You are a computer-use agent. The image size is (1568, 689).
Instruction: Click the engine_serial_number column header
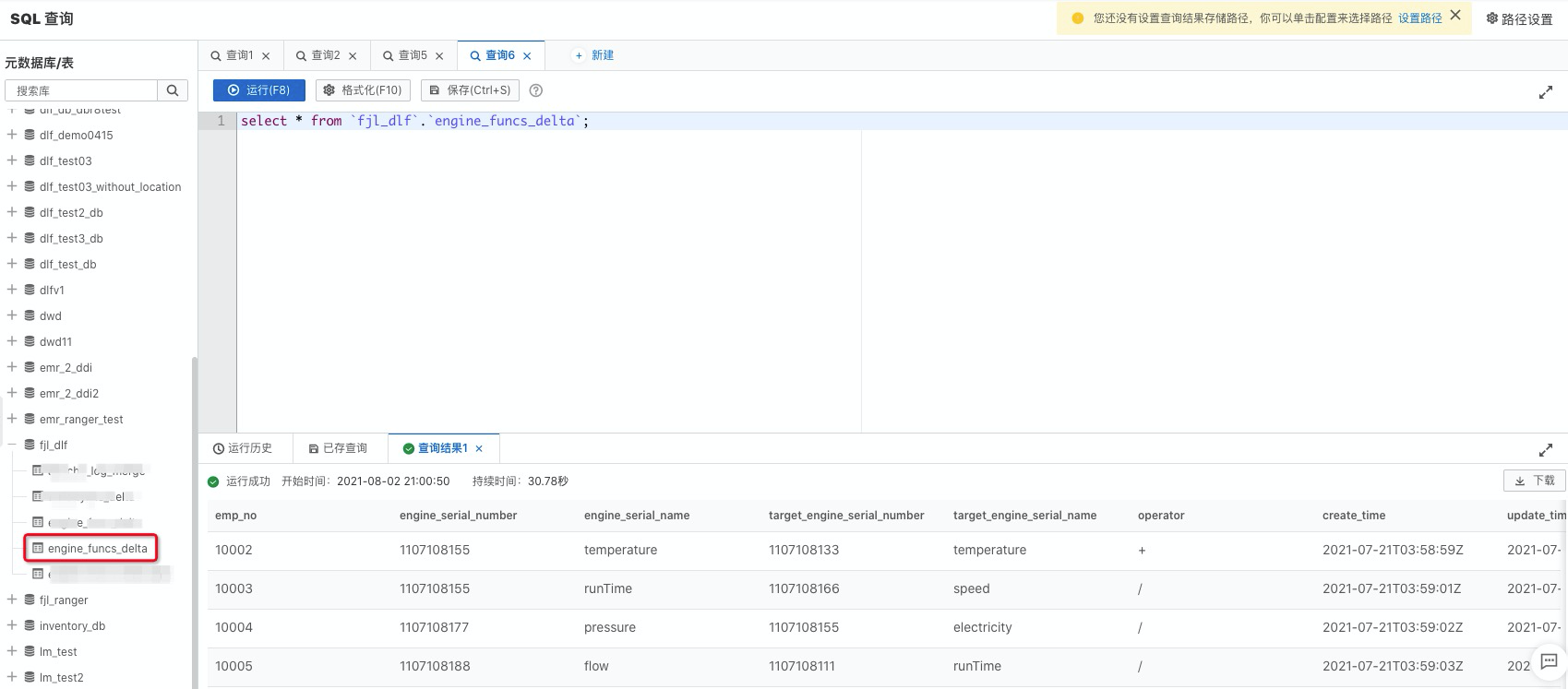tap(458, 516)
